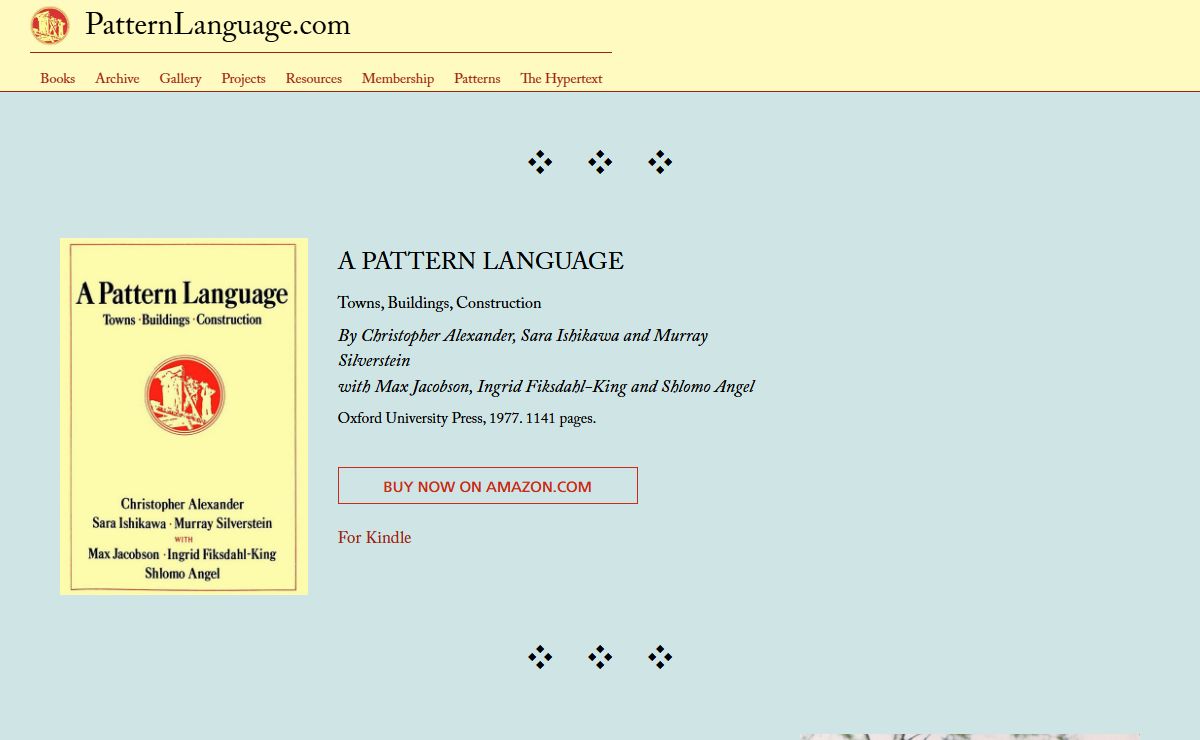Viewport: 1200px width, 740px height.
Task: Open the Gallery menu item
Action: point(180,79)
